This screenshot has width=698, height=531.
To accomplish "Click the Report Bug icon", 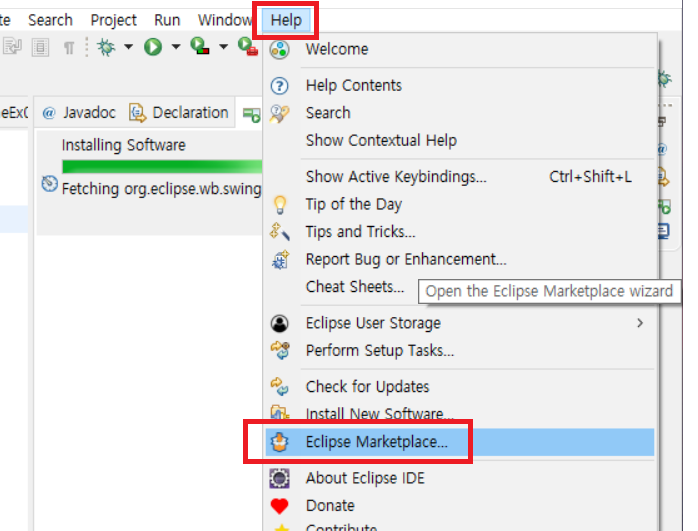I will tap(280, 260).
